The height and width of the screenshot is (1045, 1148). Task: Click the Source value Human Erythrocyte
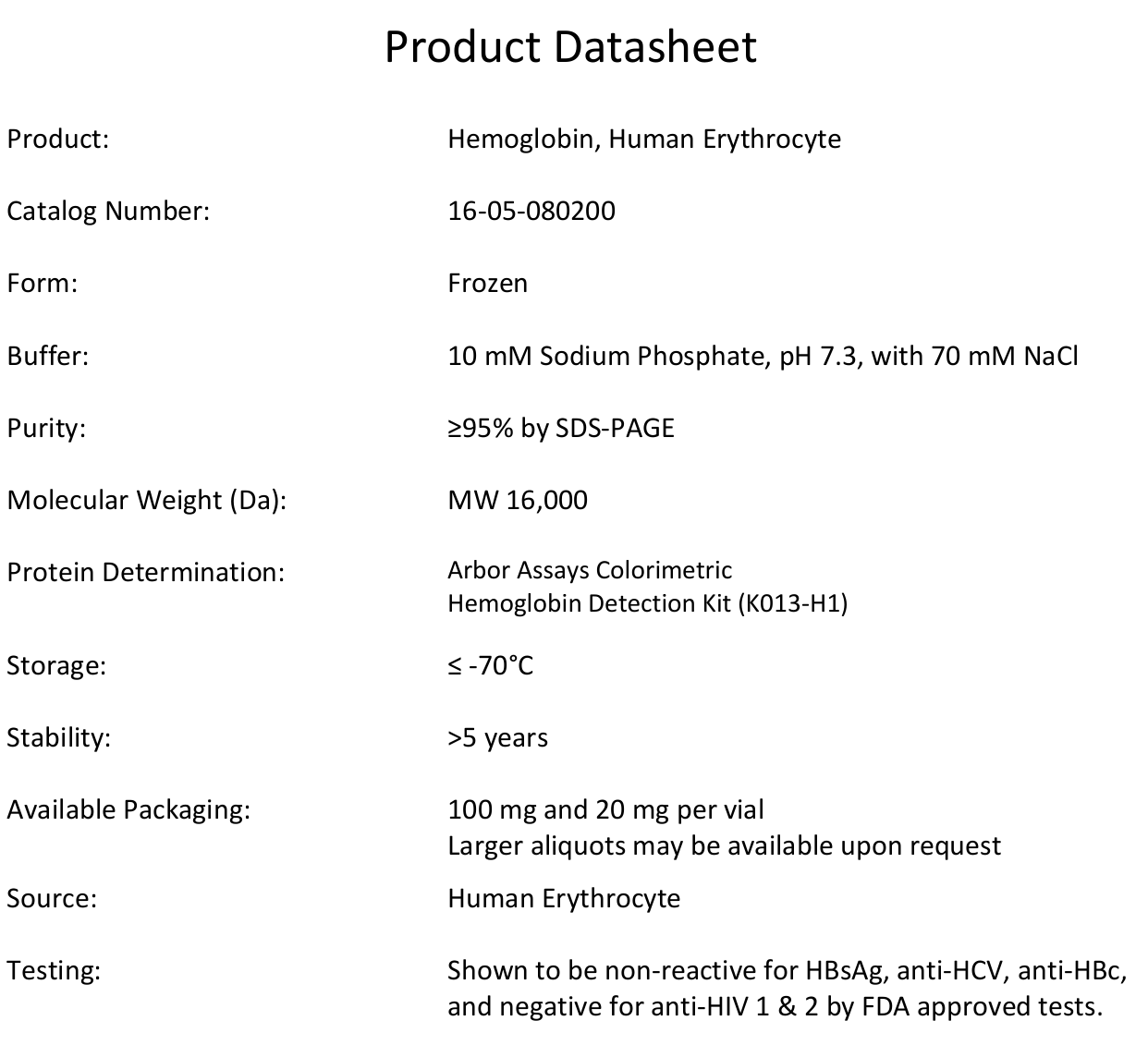[x=564, y=898]
